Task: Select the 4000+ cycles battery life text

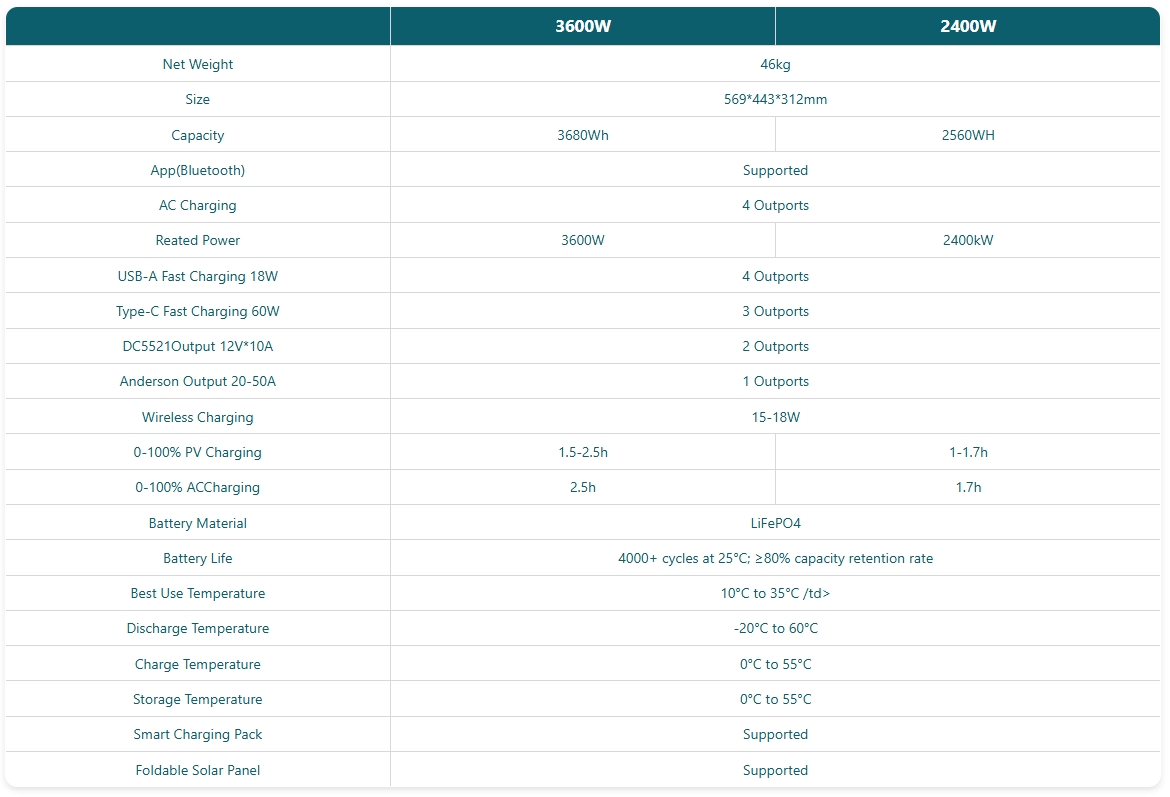Action: (775, 558)
